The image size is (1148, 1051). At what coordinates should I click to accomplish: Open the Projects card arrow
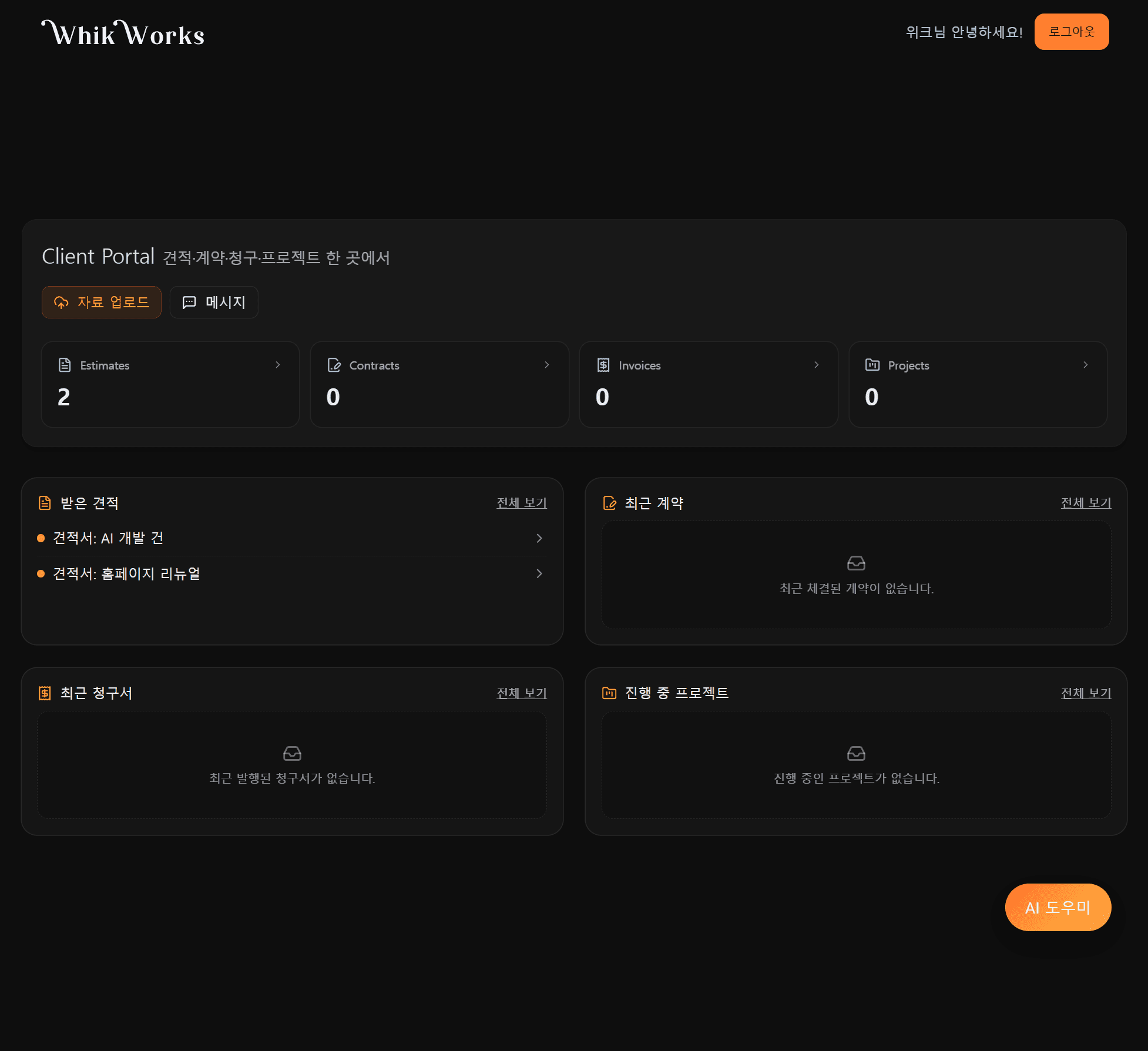(1086, 365)
